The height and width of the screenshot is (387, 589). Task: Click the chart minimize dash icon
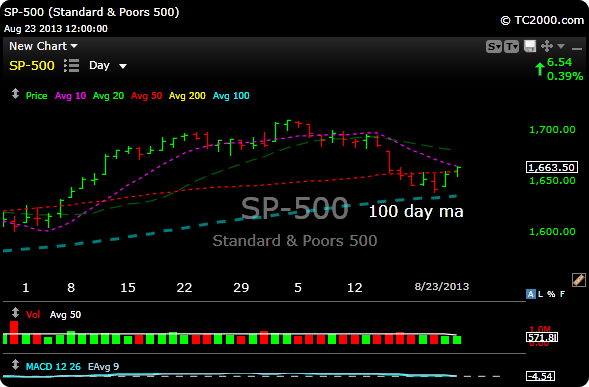click(577, 48)
